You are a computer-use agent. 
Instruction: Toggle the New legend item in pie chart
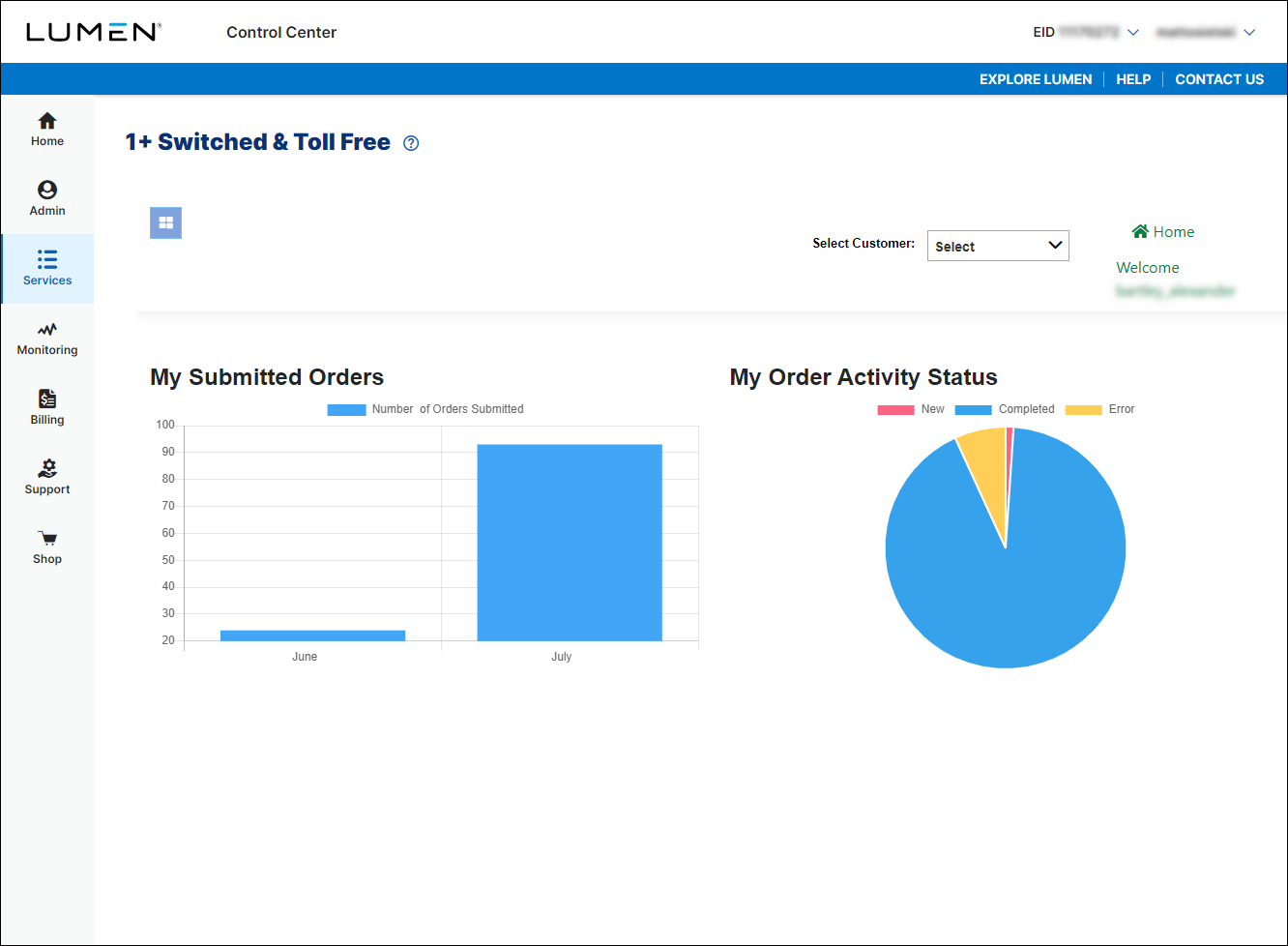click(x=911, y=409)
